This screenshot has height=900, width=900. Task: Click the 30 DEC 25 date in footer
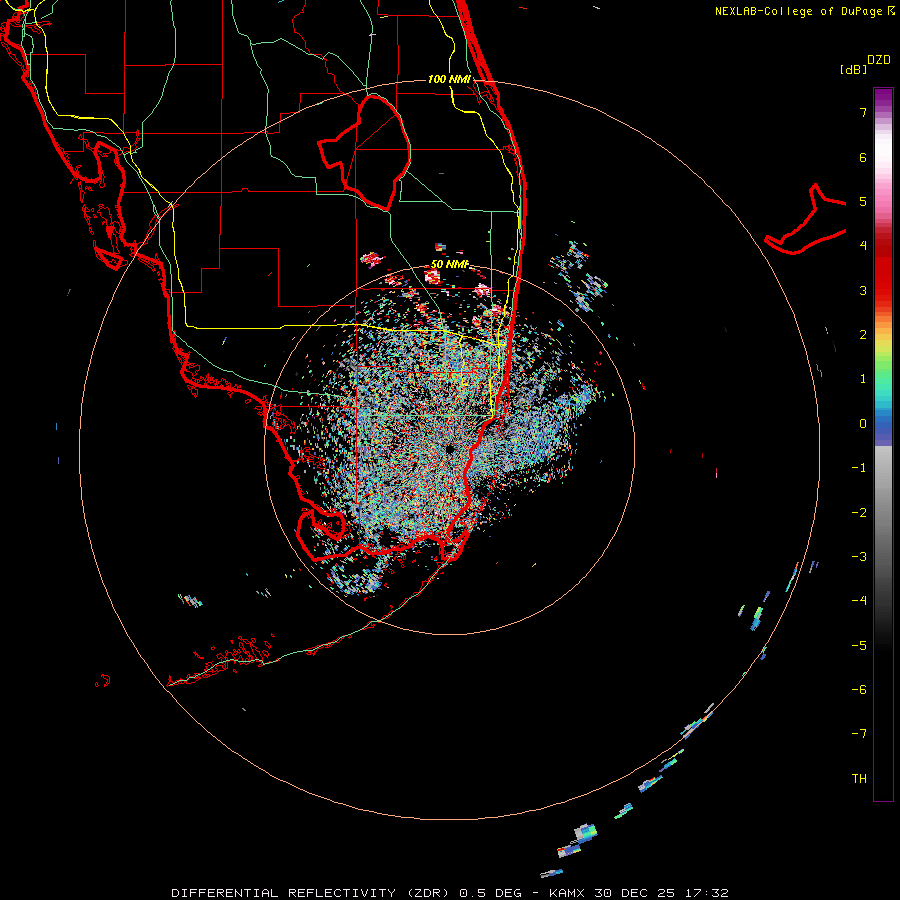634,893
